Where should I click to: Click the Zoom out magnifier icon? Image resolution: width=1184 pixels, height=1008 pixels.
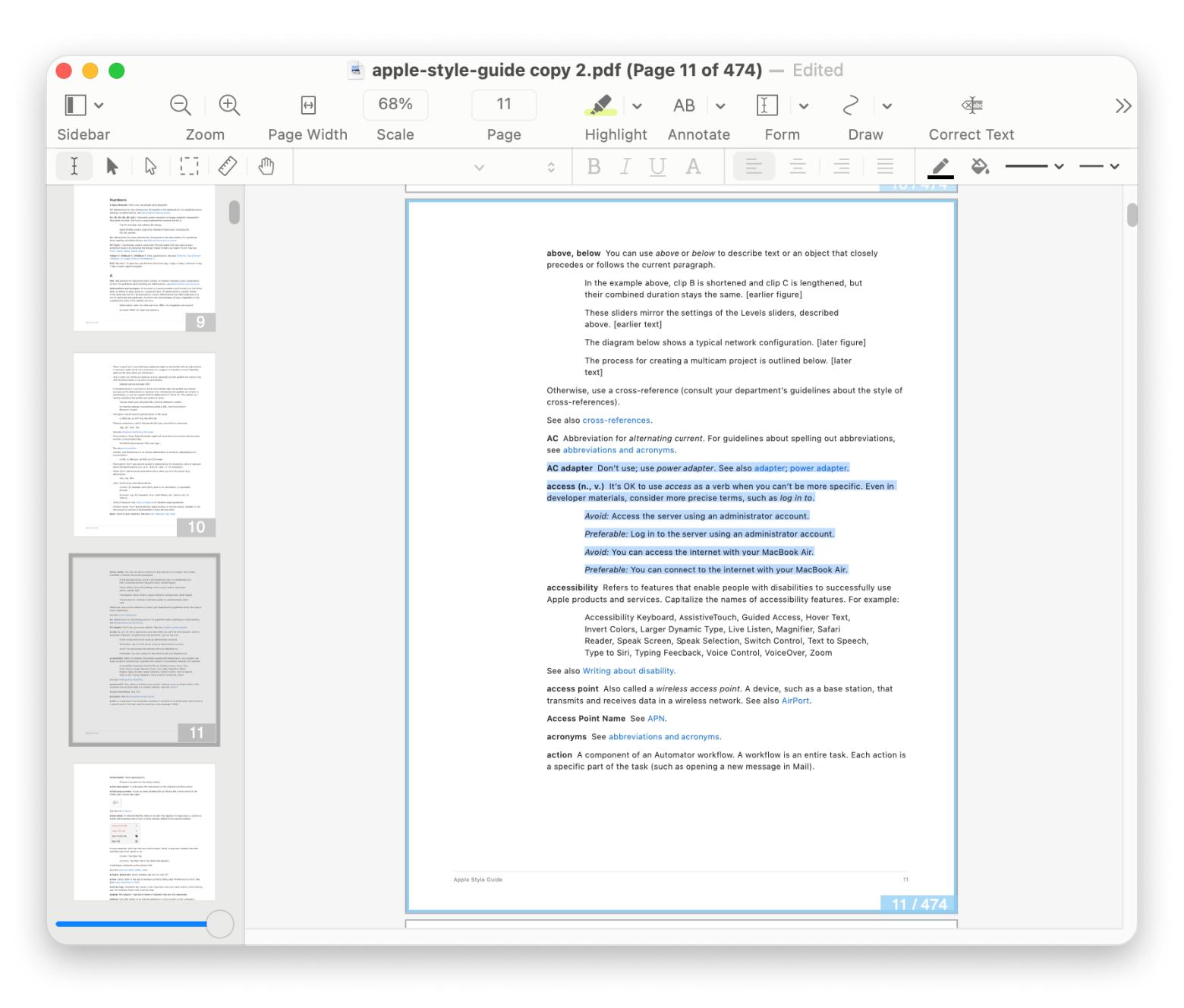[x=181, y=105]
